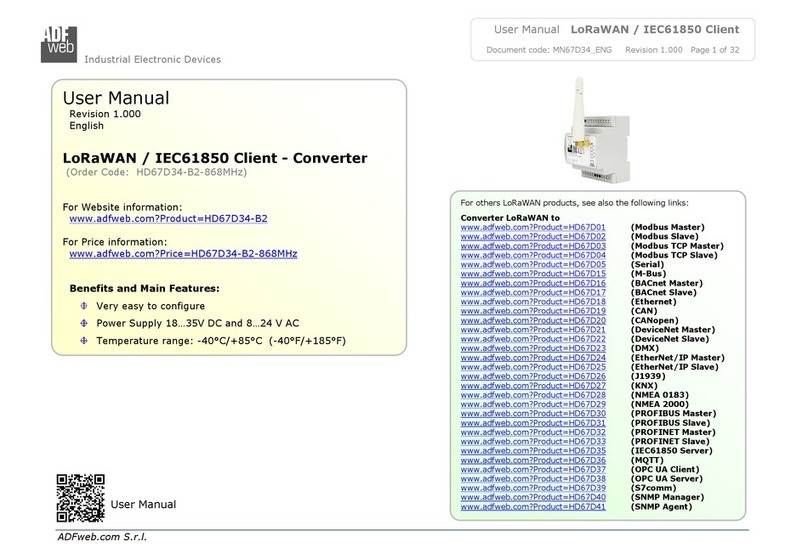The width and height of the screenshot is (808, 559).
Task: Open the HD67D23 DMX link
Action: point(533,348)
